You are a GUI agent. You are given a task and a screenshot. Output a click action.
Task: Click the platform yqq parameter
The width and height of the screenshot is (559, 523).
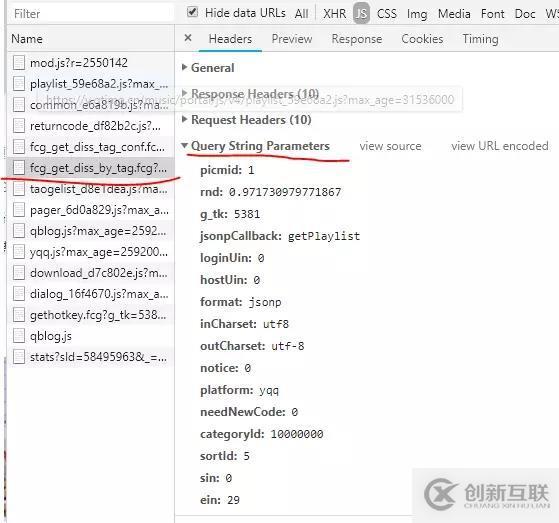[x=239, y=390]
